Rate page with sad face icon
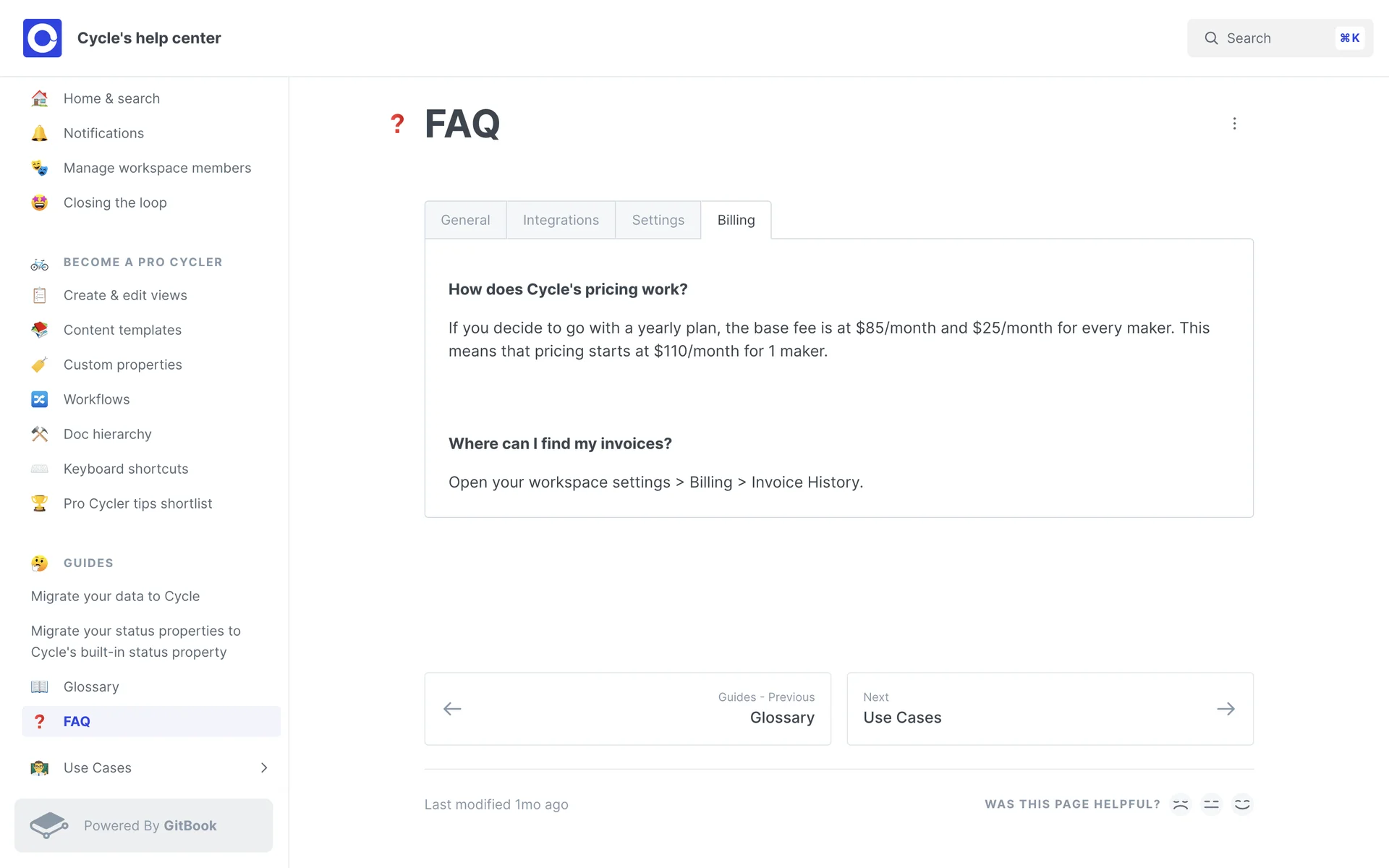The image size is (1389, 868). click(x=1181, y=804)
